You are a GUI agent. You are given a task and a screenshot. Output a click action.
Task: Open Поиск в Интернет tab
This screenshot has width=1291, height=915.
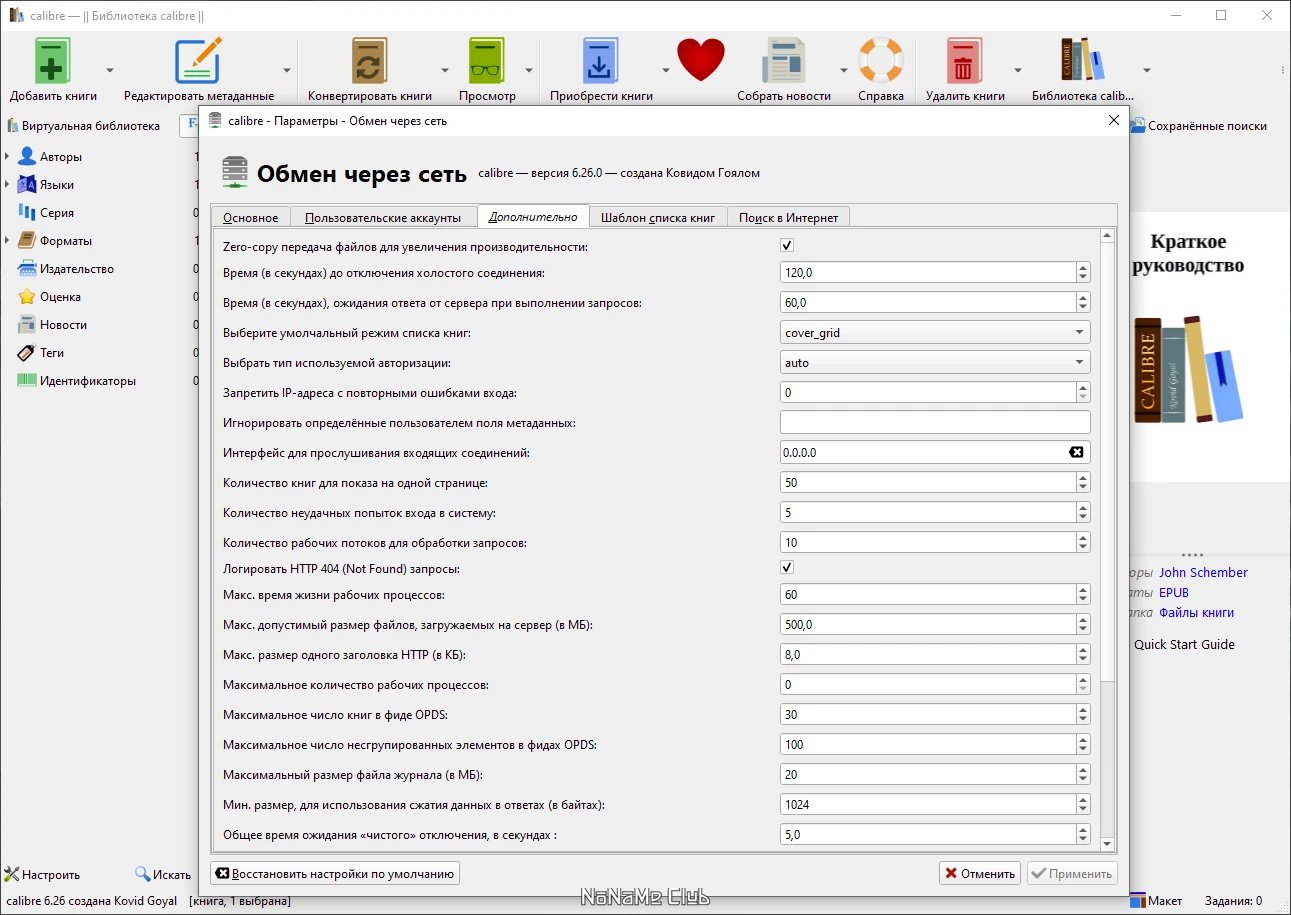click(789, 217)
